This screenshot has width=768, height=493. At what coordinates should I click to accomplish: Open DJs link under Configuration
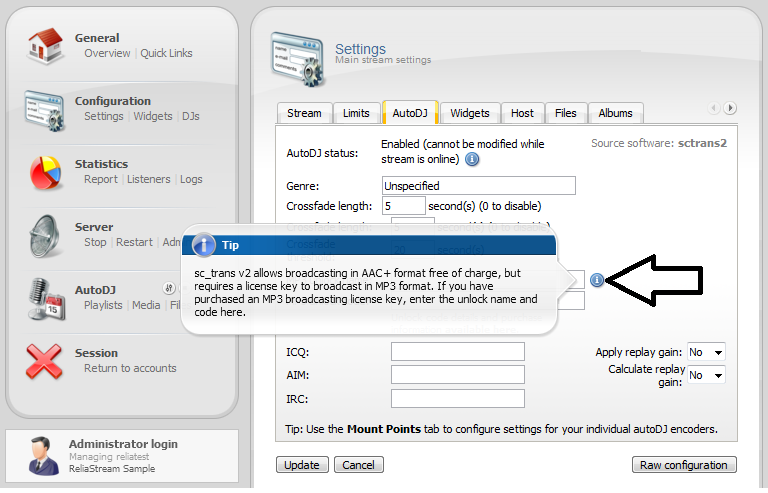[191, 116]
